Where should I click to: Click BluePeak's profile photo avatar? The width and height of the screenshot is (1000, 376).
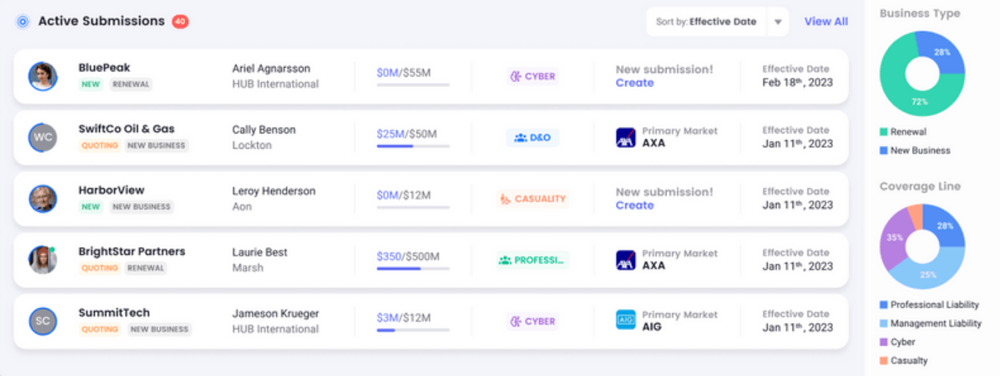pos(43,76)
